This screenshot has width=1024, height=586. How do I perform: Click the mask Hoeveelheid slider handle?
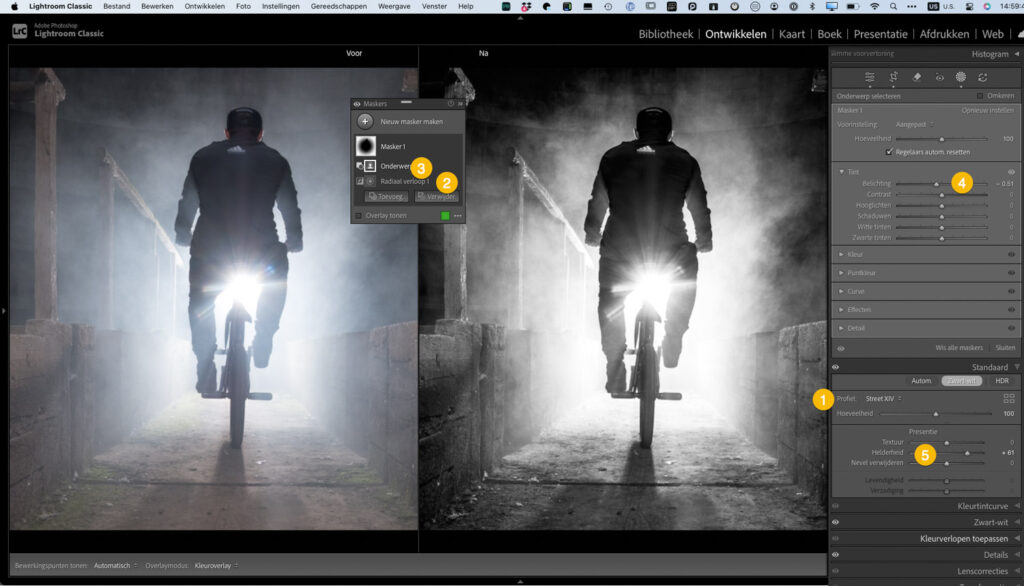942,139
